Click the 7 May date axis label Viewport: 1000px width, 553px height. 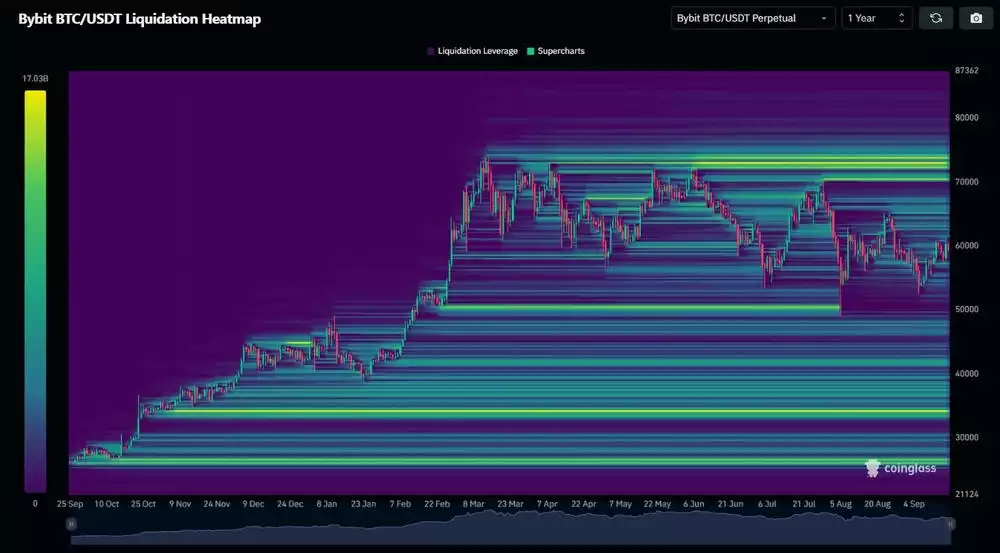pos(620,504)
